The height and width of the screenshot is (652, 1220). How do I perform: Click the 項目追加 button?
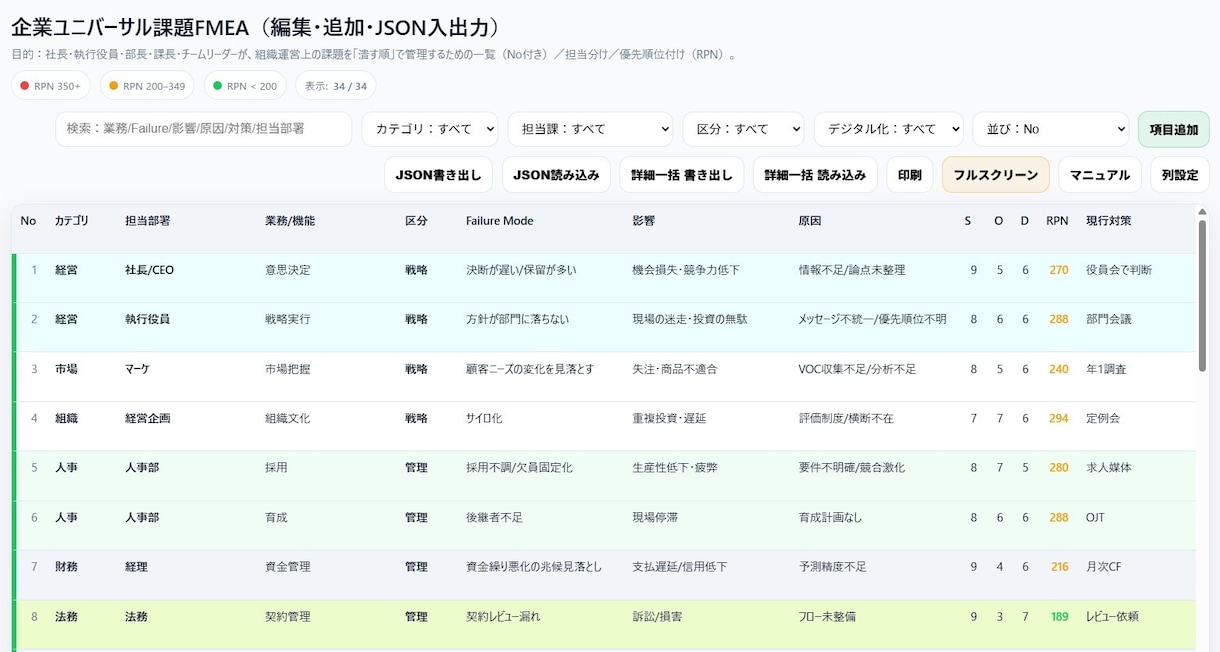[x=1173, y=129]
